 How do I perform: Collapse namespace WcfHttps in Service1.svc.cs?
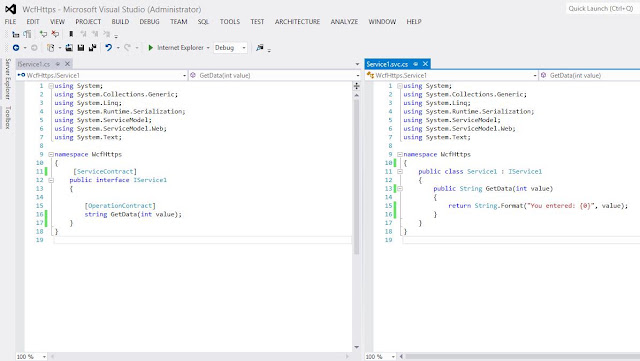(x=400, y=154)
